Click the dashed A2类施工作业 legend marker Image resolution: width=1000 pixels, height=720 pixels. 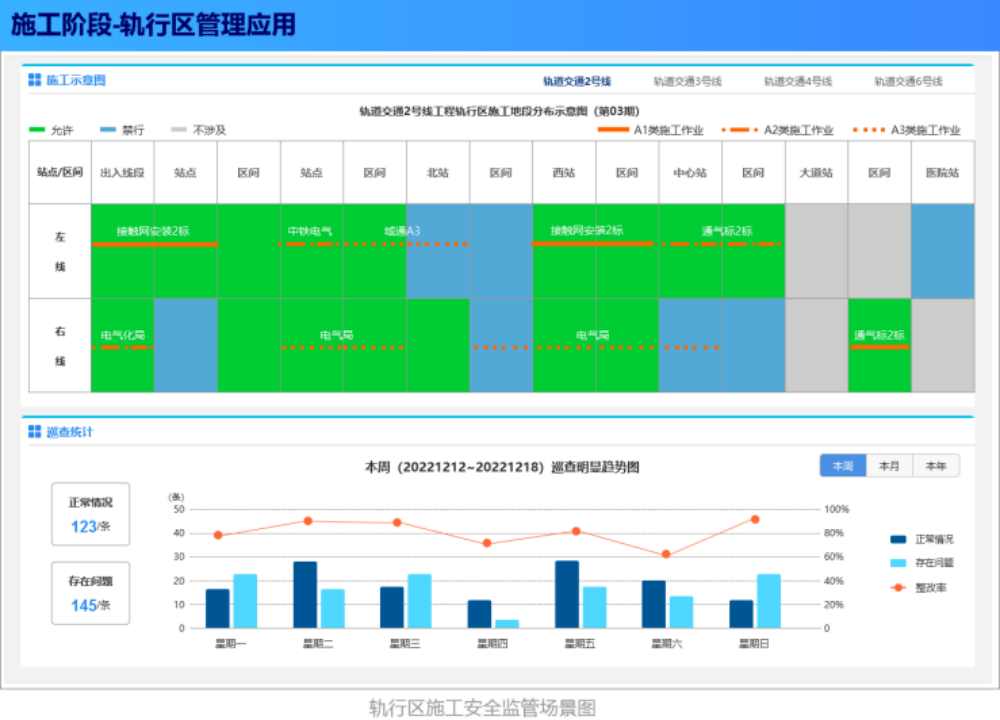(739, 130)
